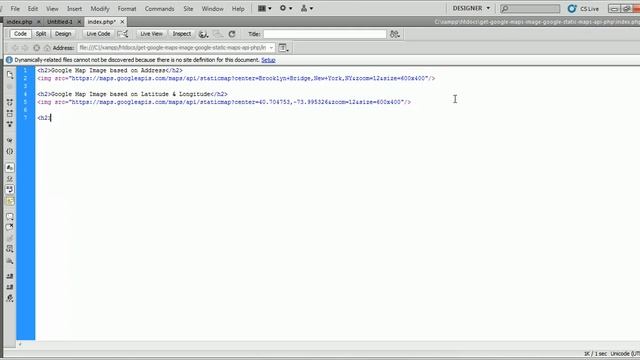The height and width of the screenshot is (360, 640).
Task: Toggle Word Wrap in coding toolbar
Action: tap(10, 190)
